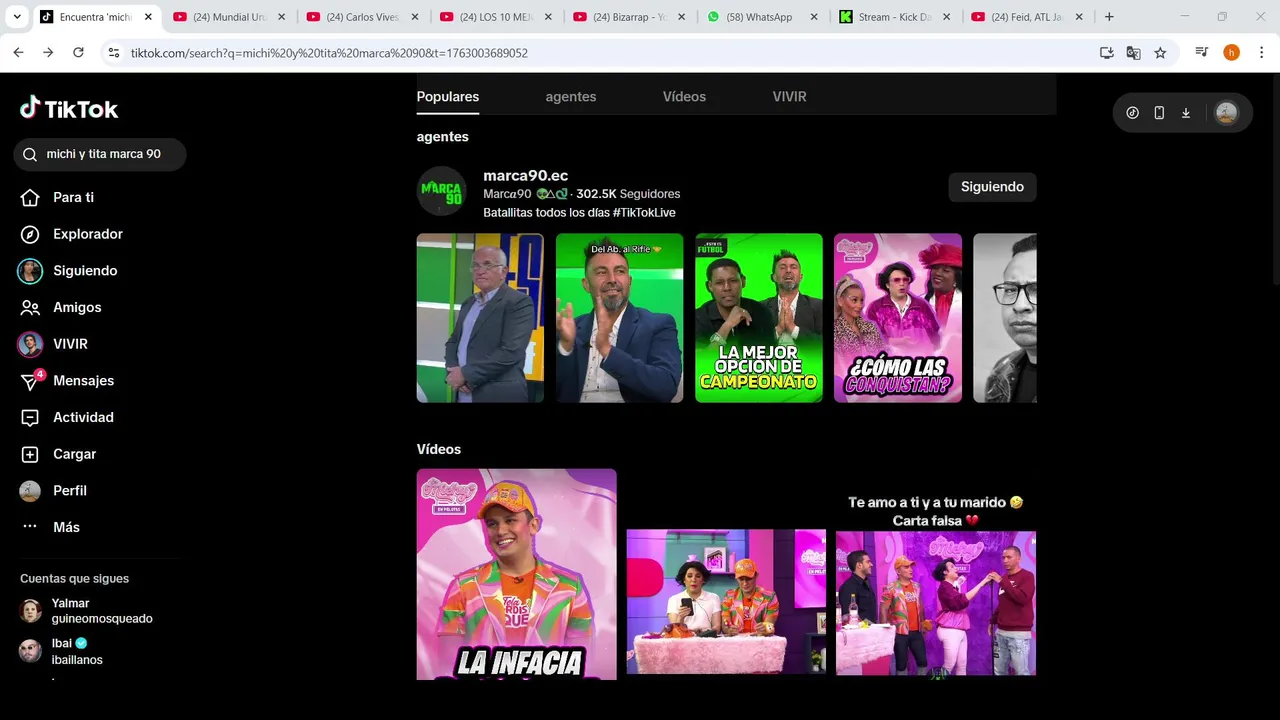Click search field with michi y tita marca 90
The image size is (1280, 720).
click(x=100, y=154)
